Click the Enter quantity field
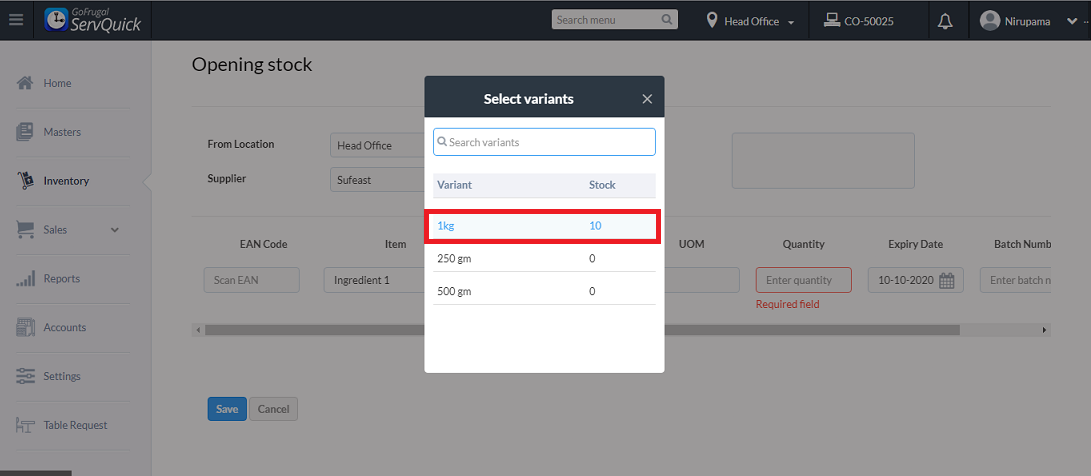This screenshot has width=1091, height=476. tap(803, 281)
